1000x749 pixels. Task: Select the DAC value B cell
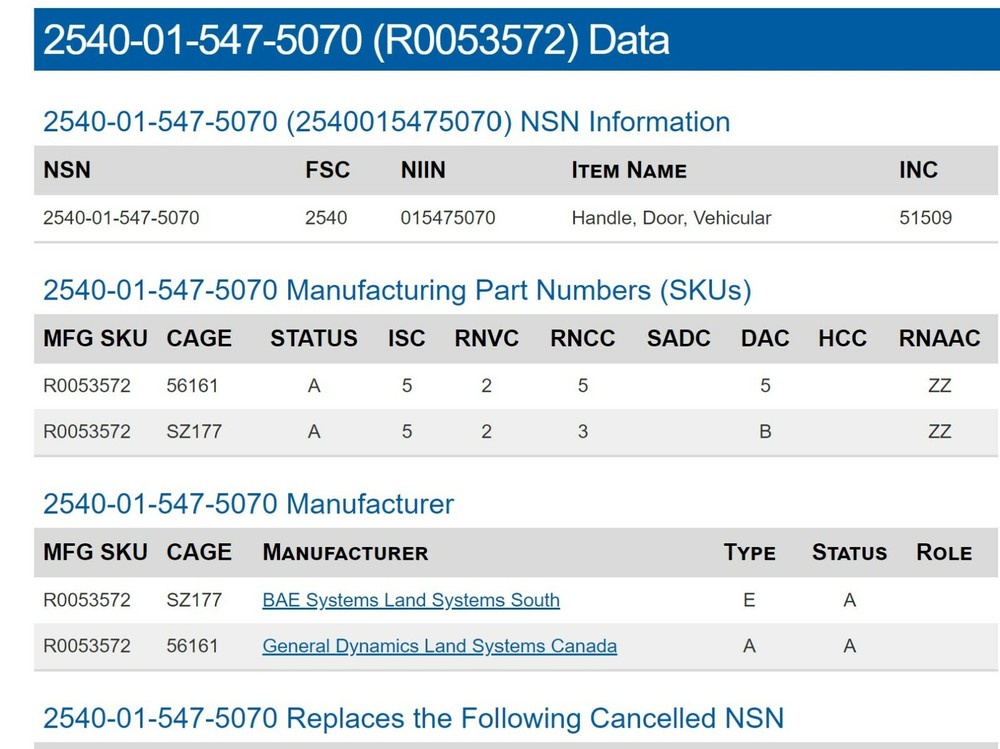[x=765, y=432]
